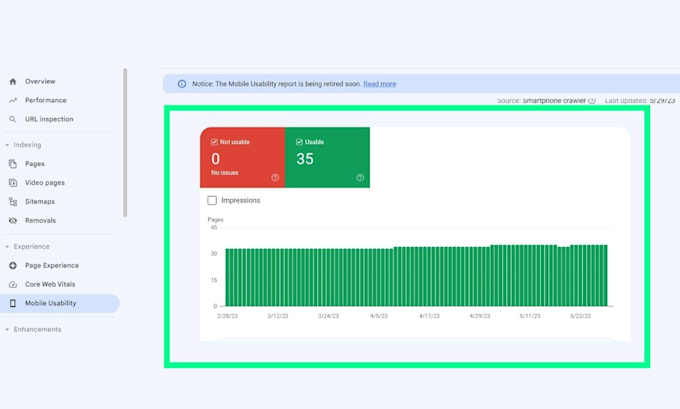Expand the Enhancements section

pyautogui.click(x=7, y=329)
